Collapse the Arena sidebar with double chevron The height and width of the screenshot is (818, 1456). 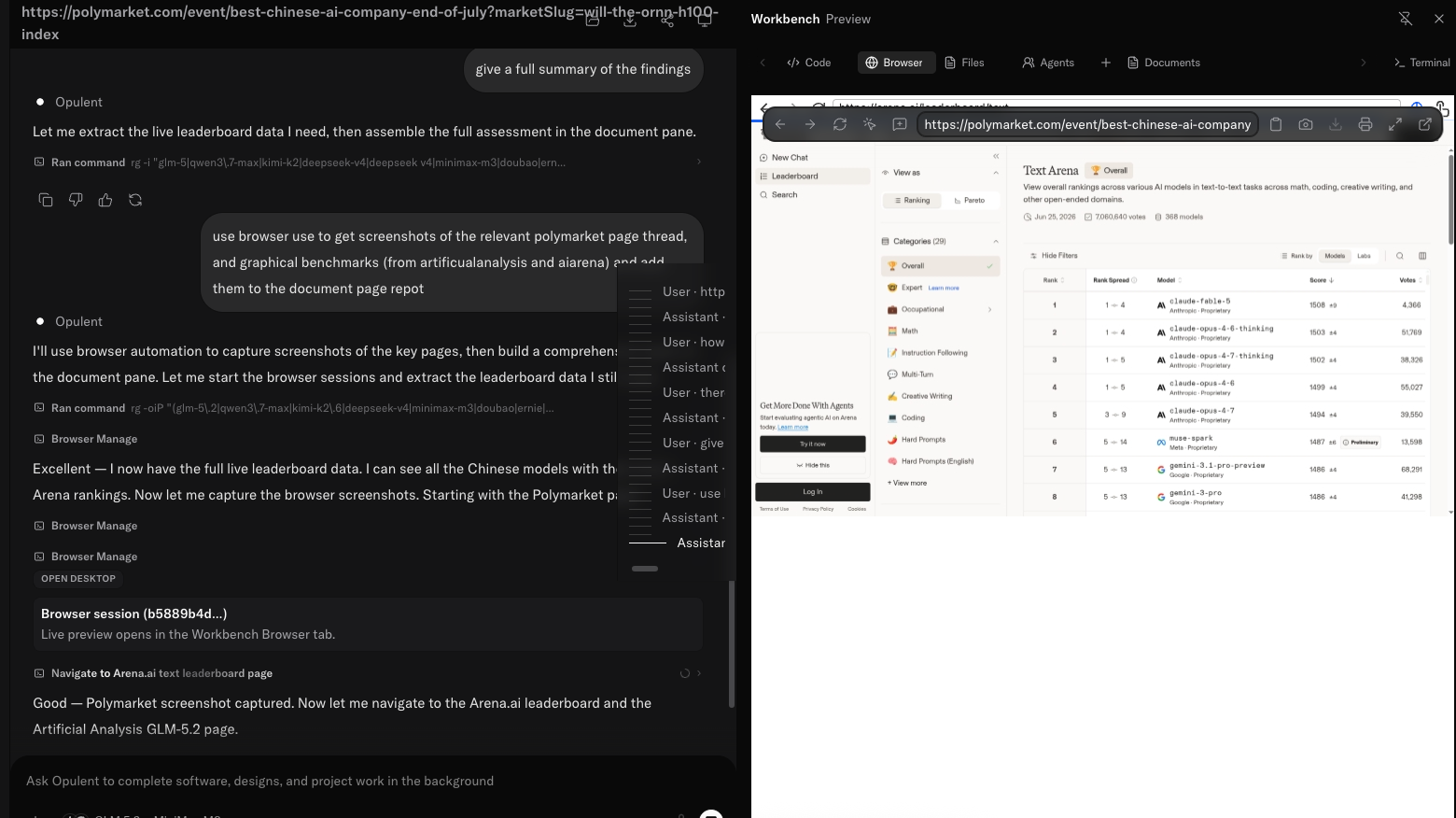tap(996, 156)
